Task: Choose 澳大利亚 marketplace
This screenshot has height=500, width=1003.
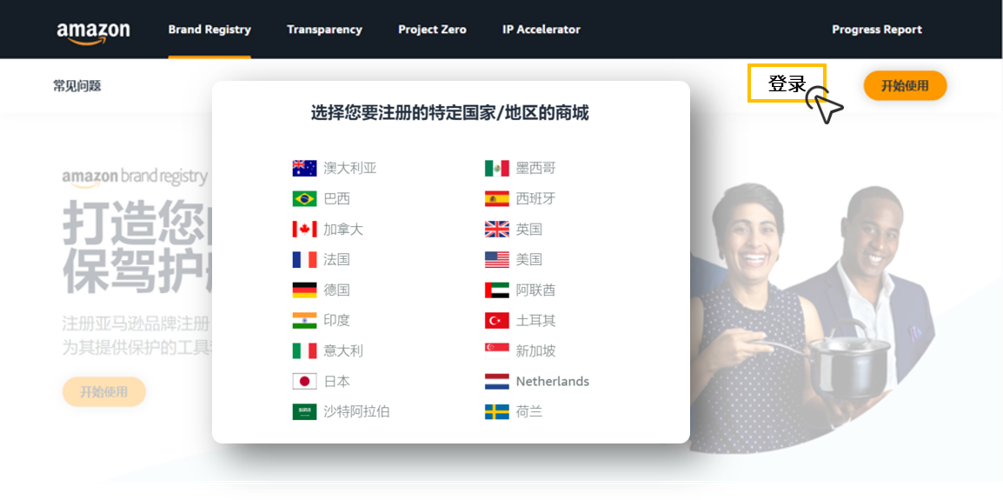Action: click(x=350, y=168)
